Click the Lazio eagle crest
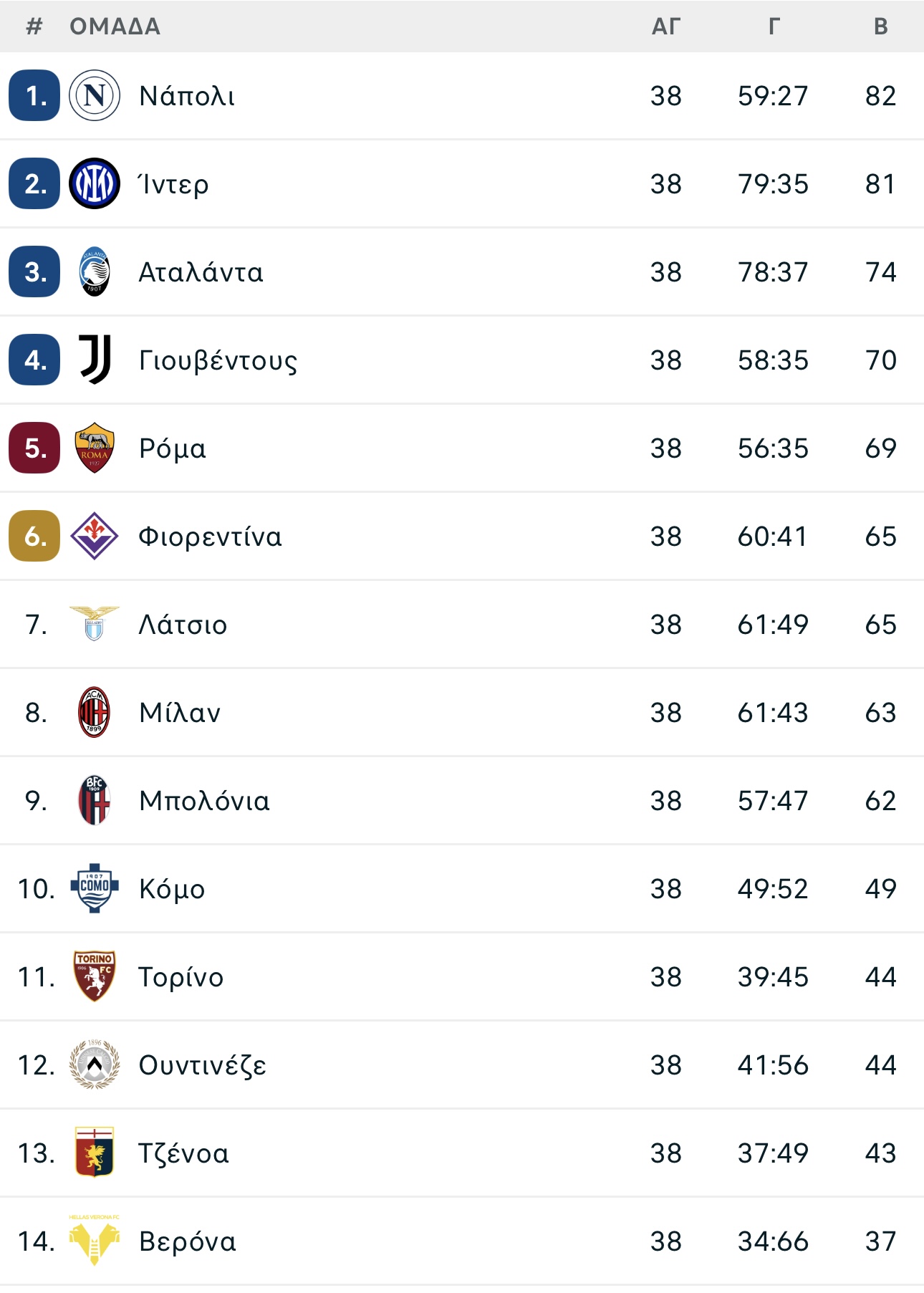The image size is (924, 1293). coord(95,623)
